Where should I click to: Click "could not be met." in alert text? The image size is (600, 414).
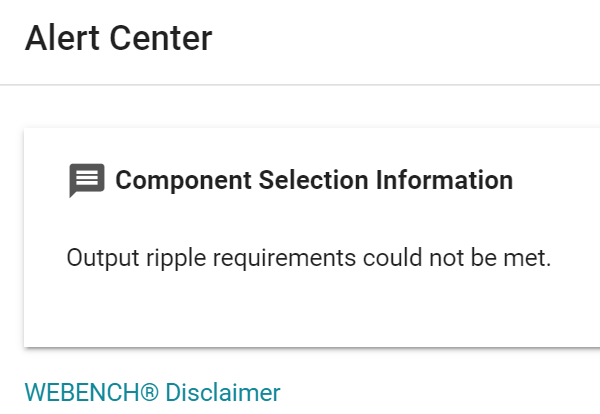[457, 258]
